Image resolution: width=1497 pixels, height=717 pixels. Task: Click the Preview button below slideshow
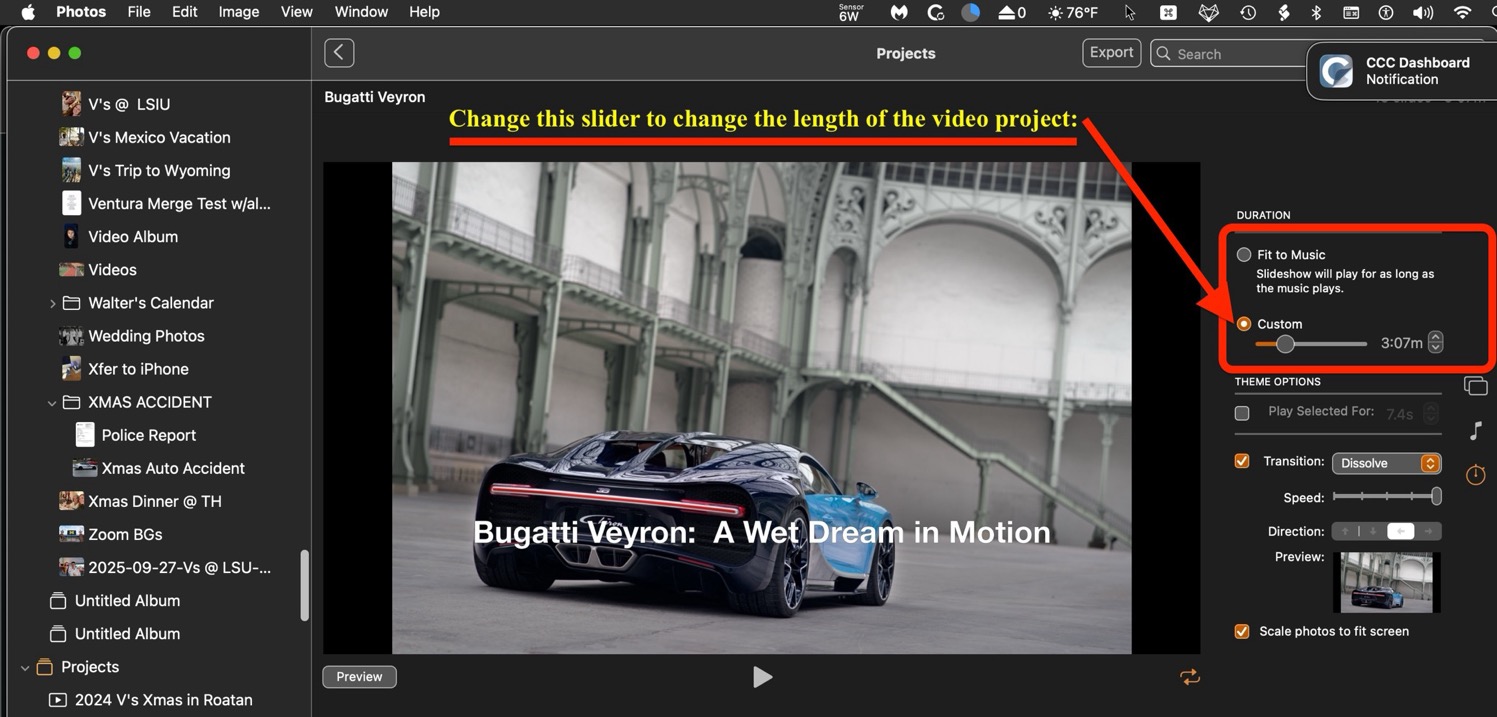pos(359,677)
